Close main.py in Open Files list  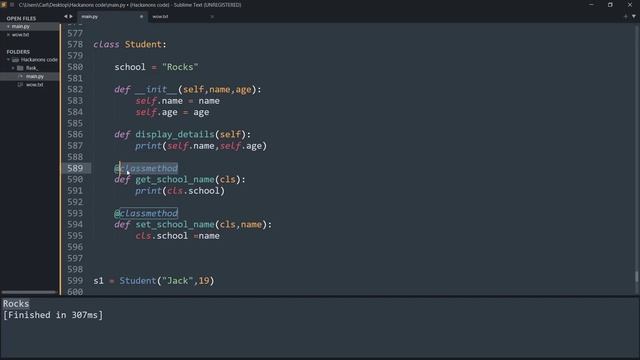coord(8,27)
